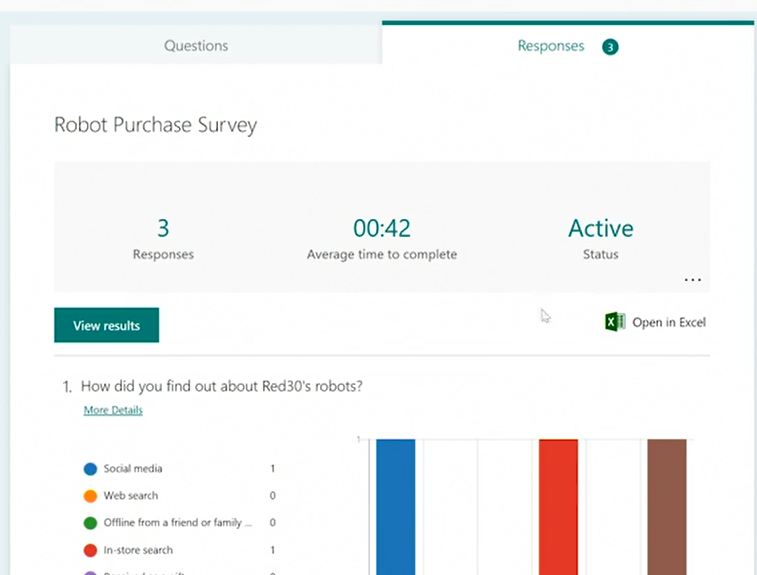
Task: Click the brown bar in the chart
Action: [667, 505]
